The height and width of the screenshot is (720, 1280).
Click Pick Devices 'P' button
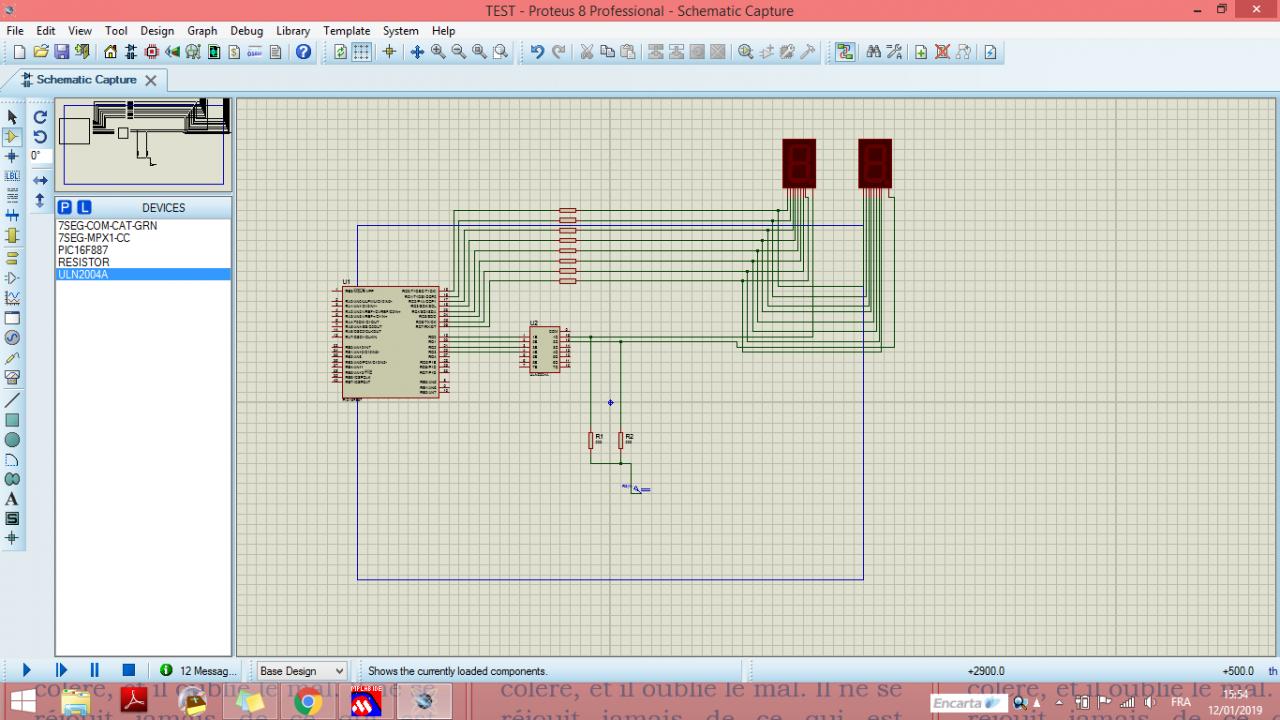click(x=65, y=208)
